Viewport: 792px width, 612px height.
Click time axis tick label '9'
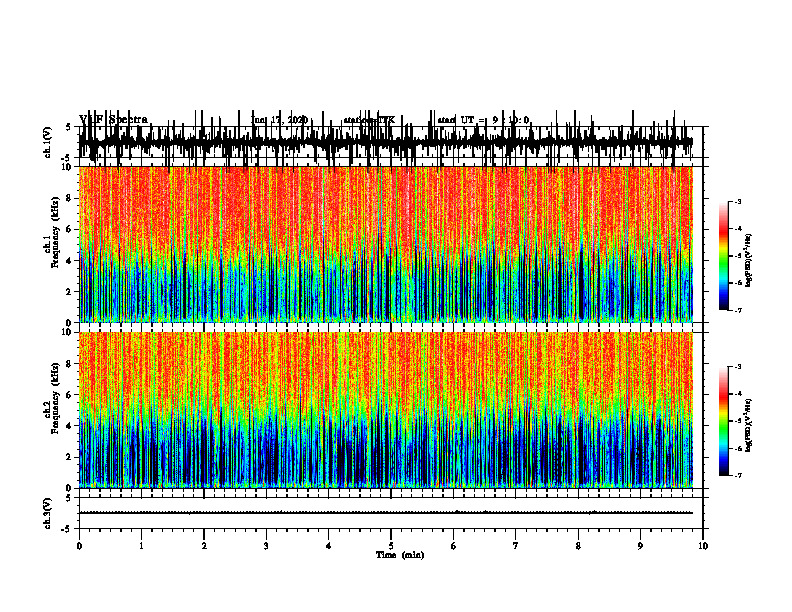click(x=640, y=546)
